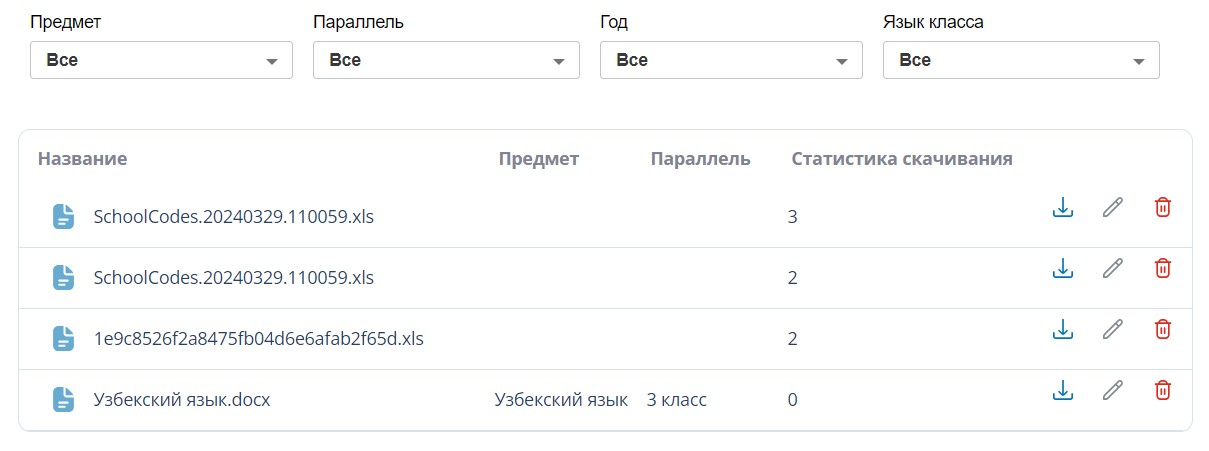Open the Язык класса filter dropdown
Viewport: 1209px width, 451px height.
tap(1021, 60)
